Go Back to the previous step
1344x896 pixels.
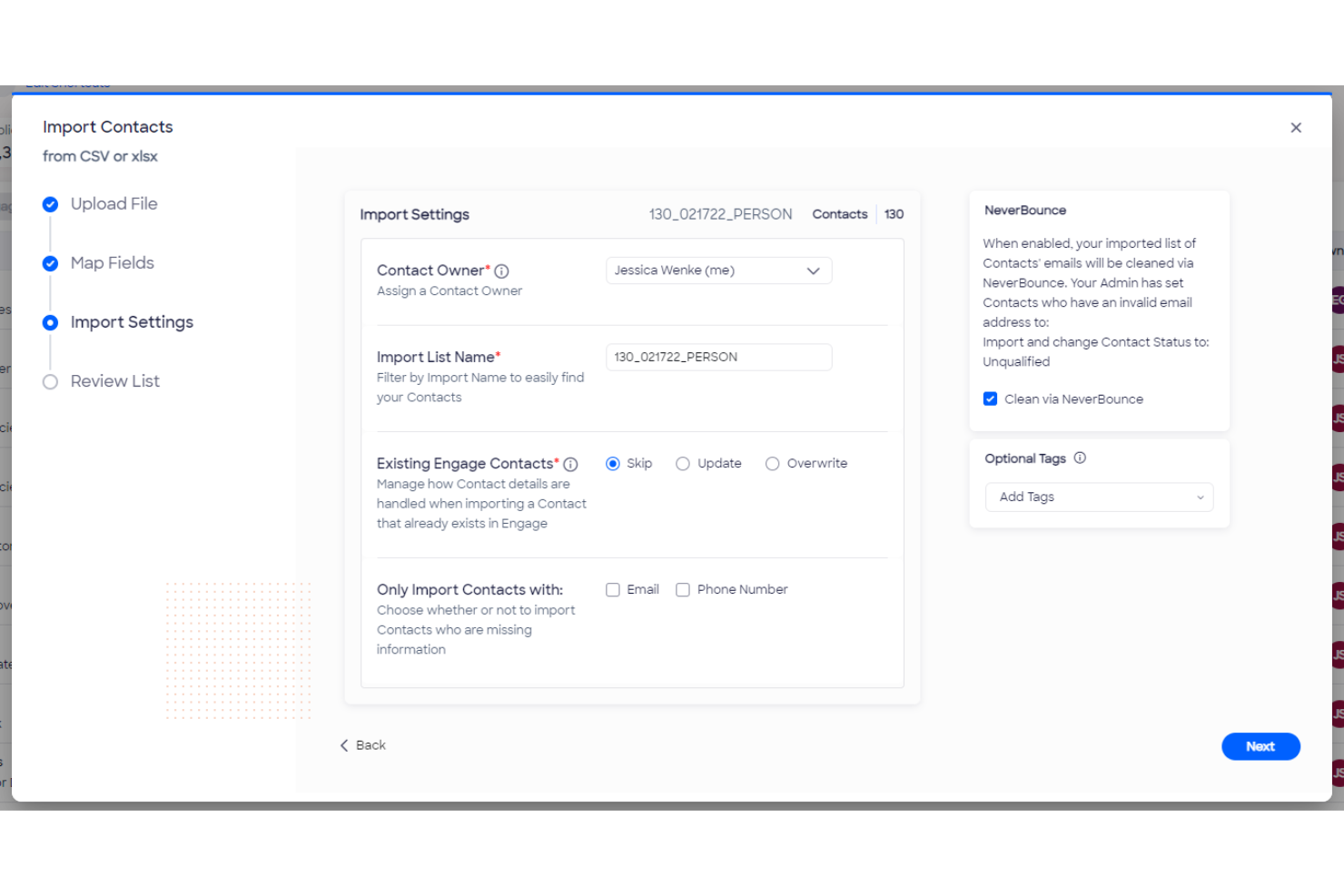pos(363,745)
